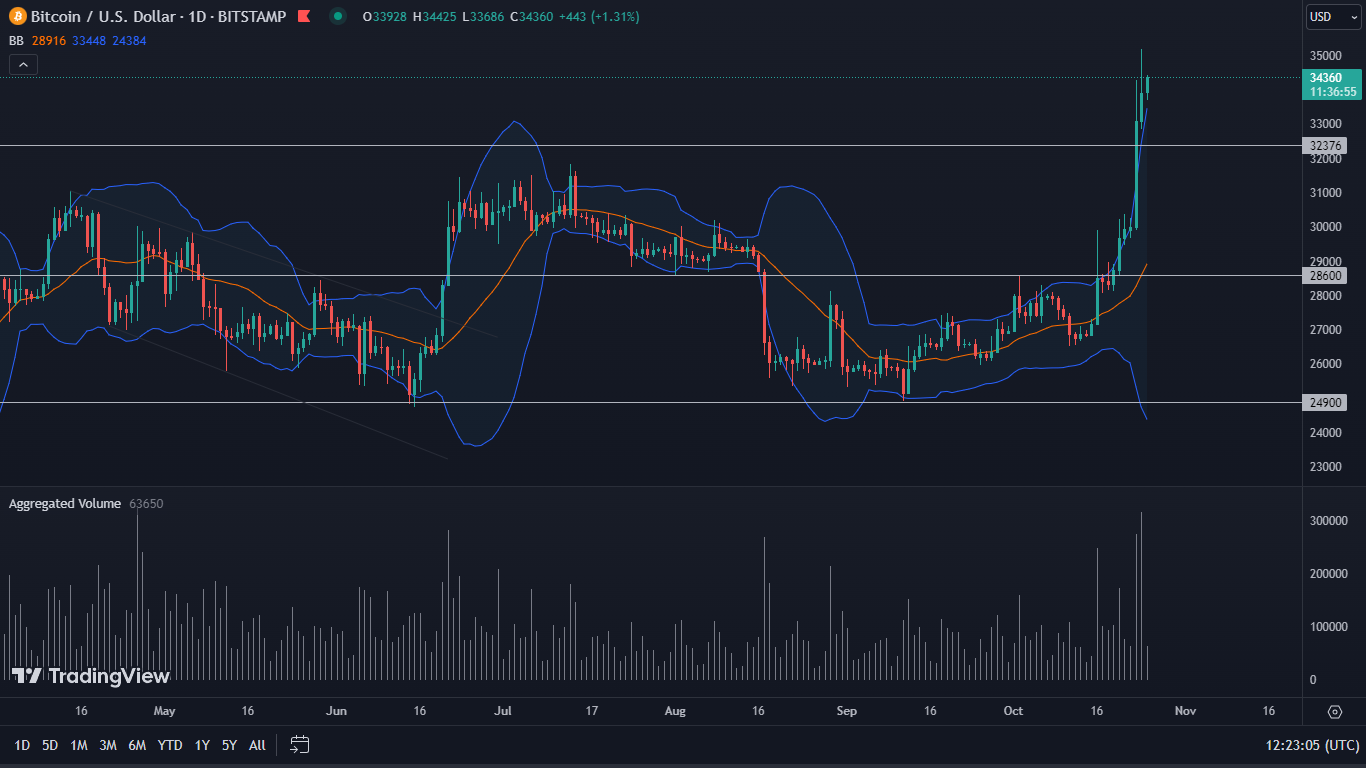
Task: Click the open value O33928
Action: 384,17
